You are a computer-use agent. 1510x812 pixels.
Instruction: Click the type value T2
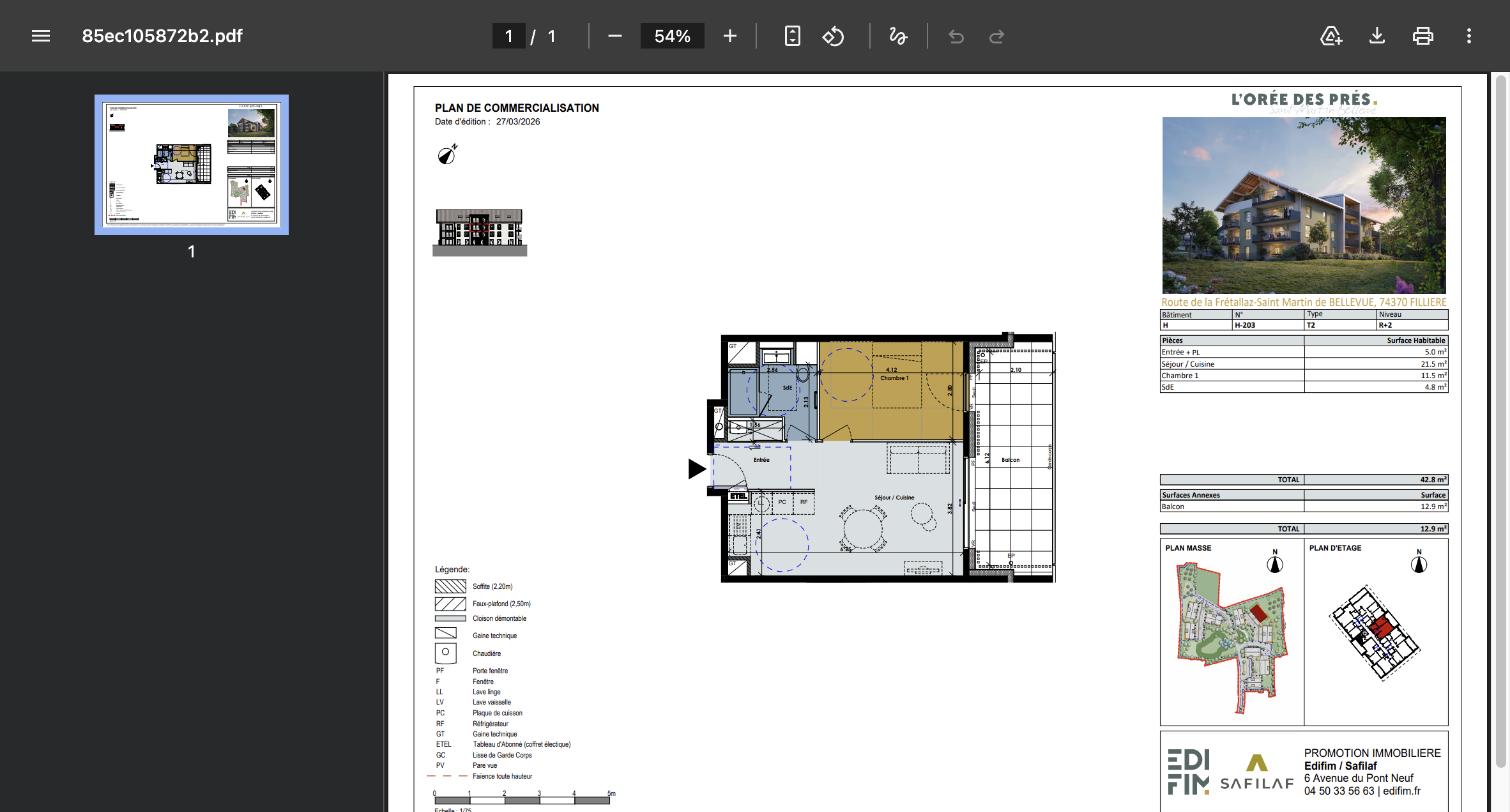[1312, 325]
